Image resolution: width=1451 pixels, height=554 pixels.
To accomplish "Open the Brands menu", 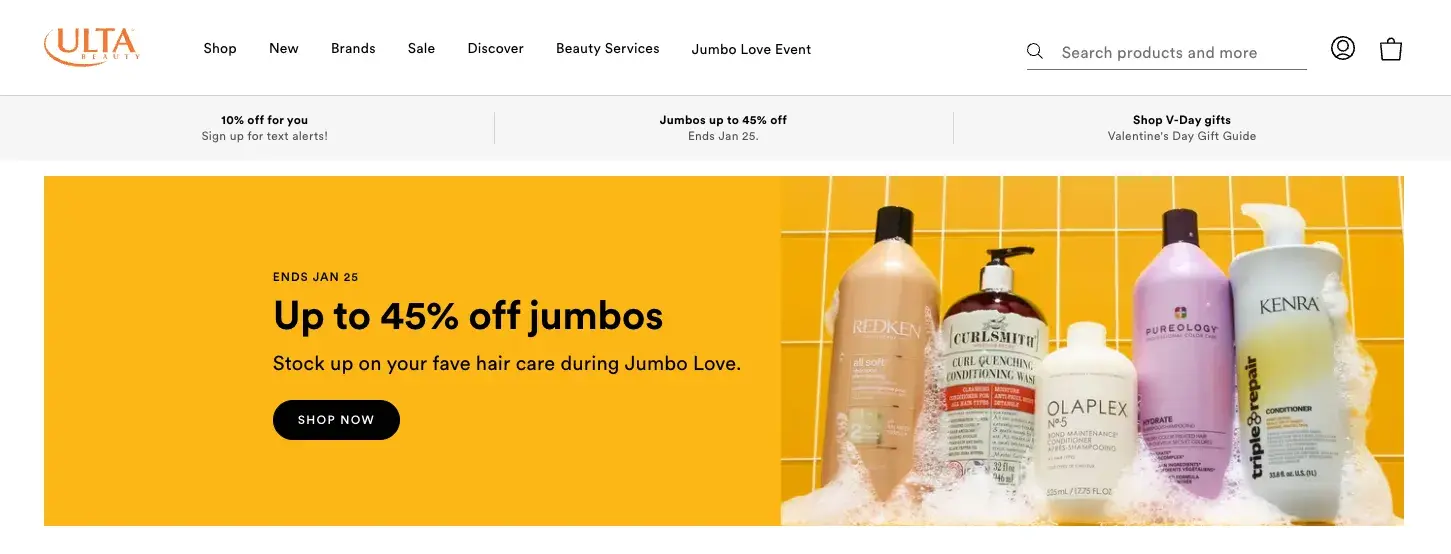I will tap(353, 48).
